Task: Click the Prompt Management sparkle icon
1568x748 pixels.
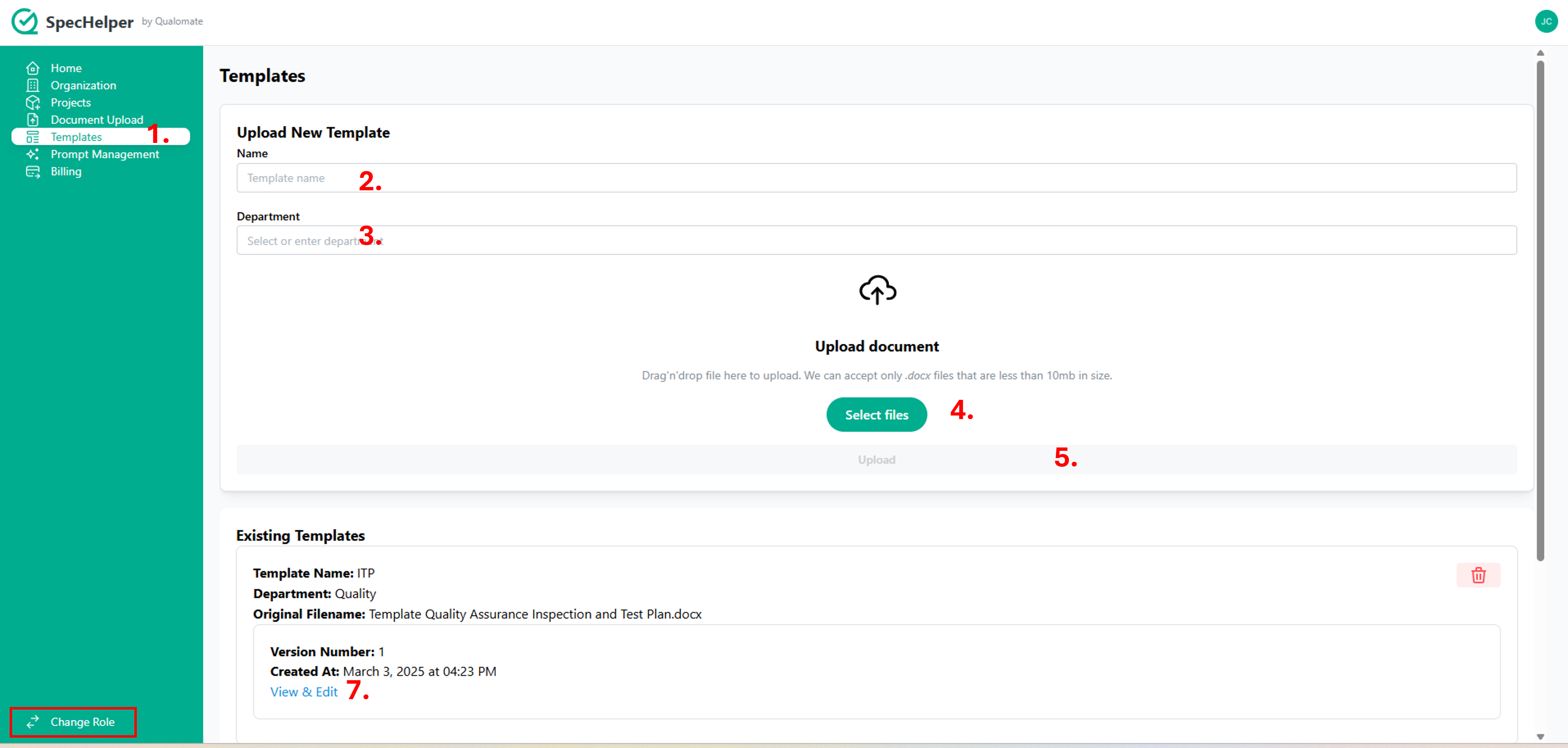Action: click(x=33, y=154)
